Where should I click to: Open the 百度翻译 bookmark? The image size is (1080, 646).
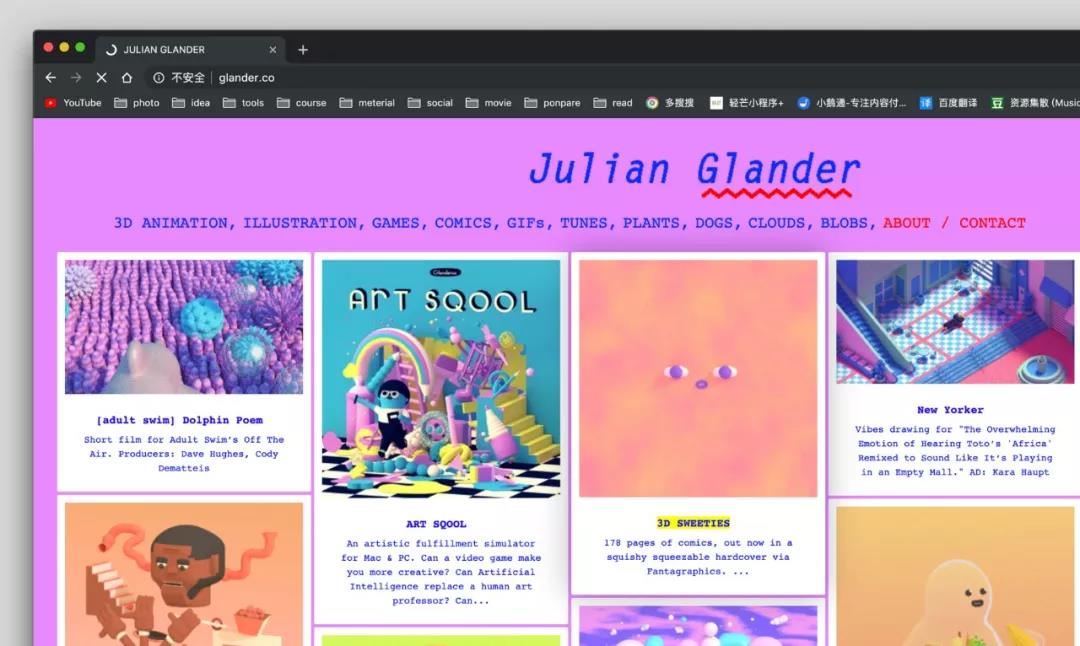948,103
